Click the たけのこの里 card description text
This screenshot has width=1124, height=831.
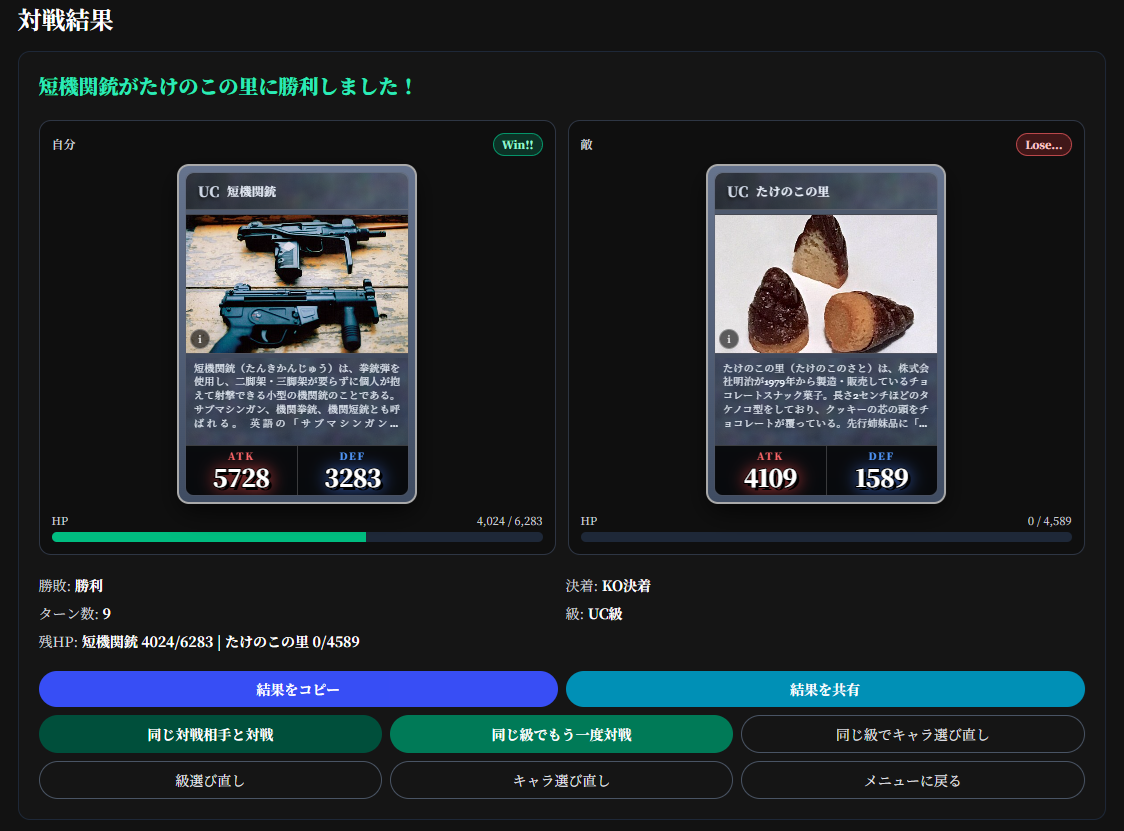pyautogui.click(x=826, y=395)
